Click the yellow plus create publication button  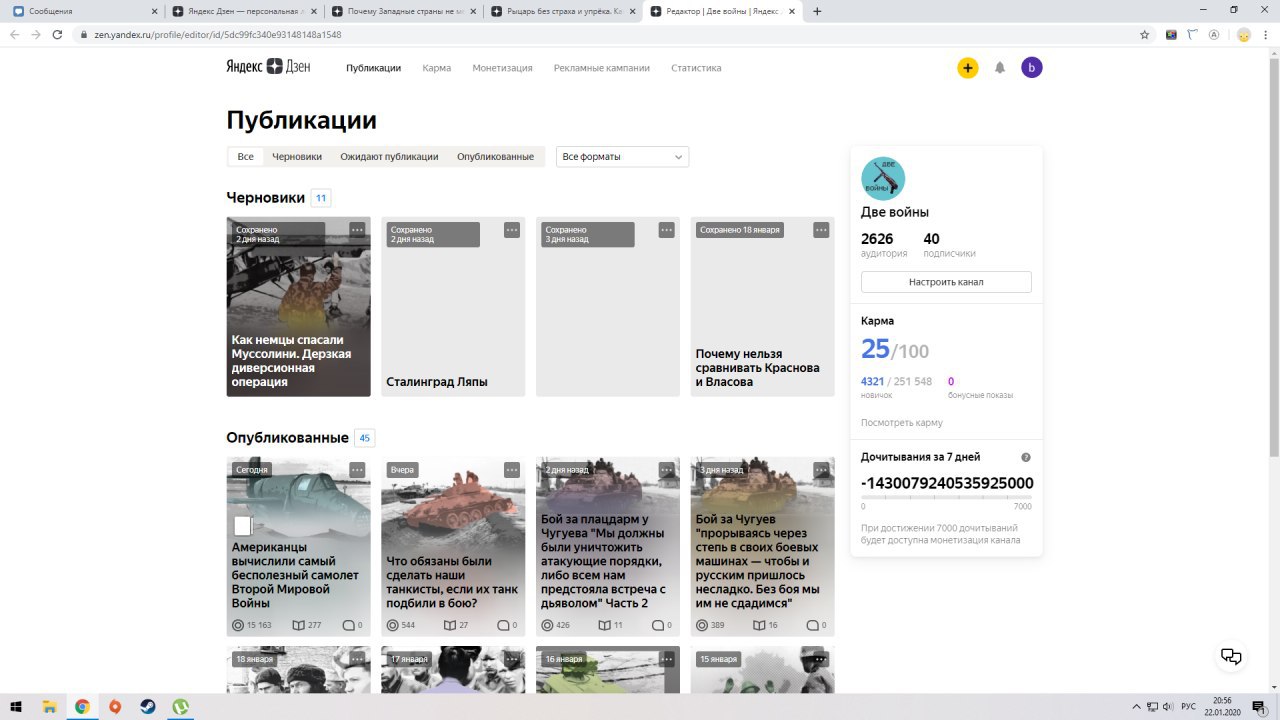(967, 68)
